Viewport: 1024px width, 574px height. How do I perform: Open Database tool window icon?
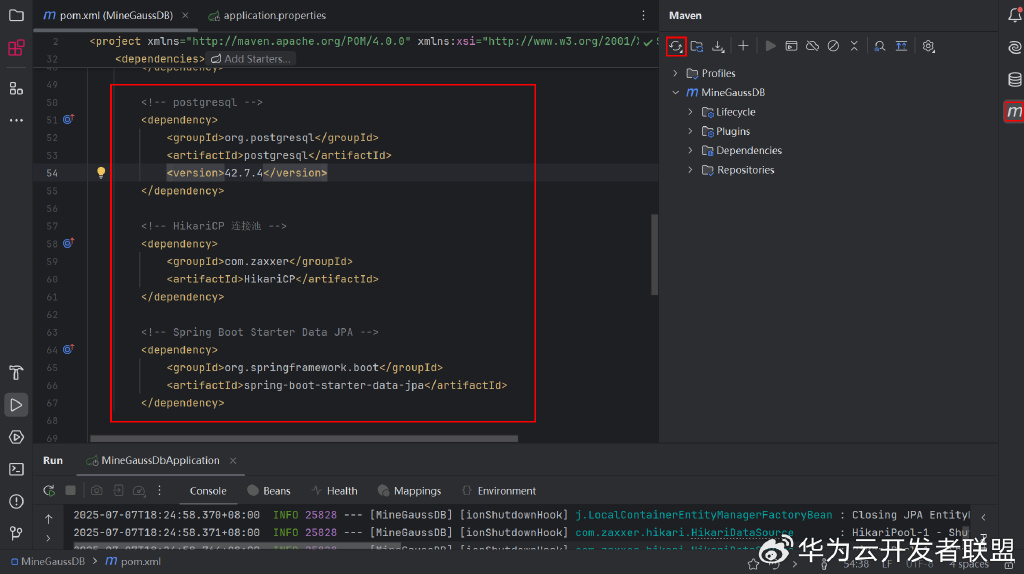click(x=1014, y=80)
